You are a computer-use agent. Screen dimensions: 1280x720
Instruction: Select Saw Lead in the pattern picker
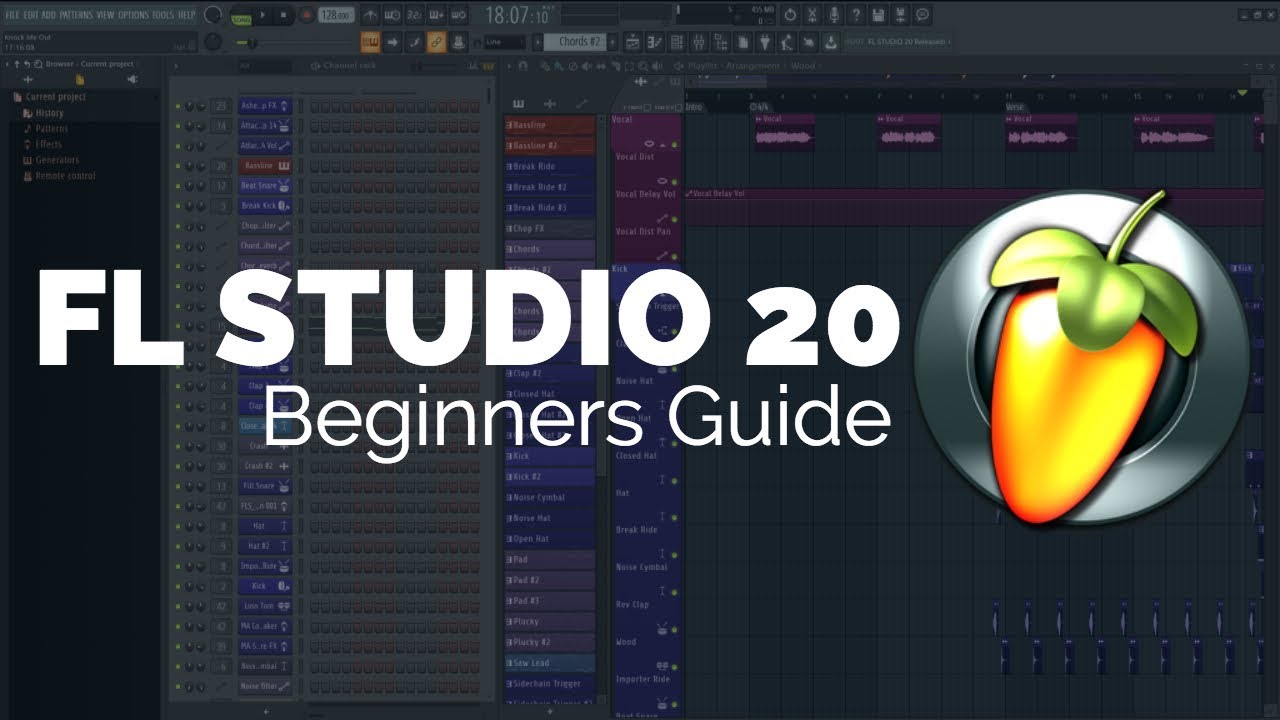tap(550, 663)
